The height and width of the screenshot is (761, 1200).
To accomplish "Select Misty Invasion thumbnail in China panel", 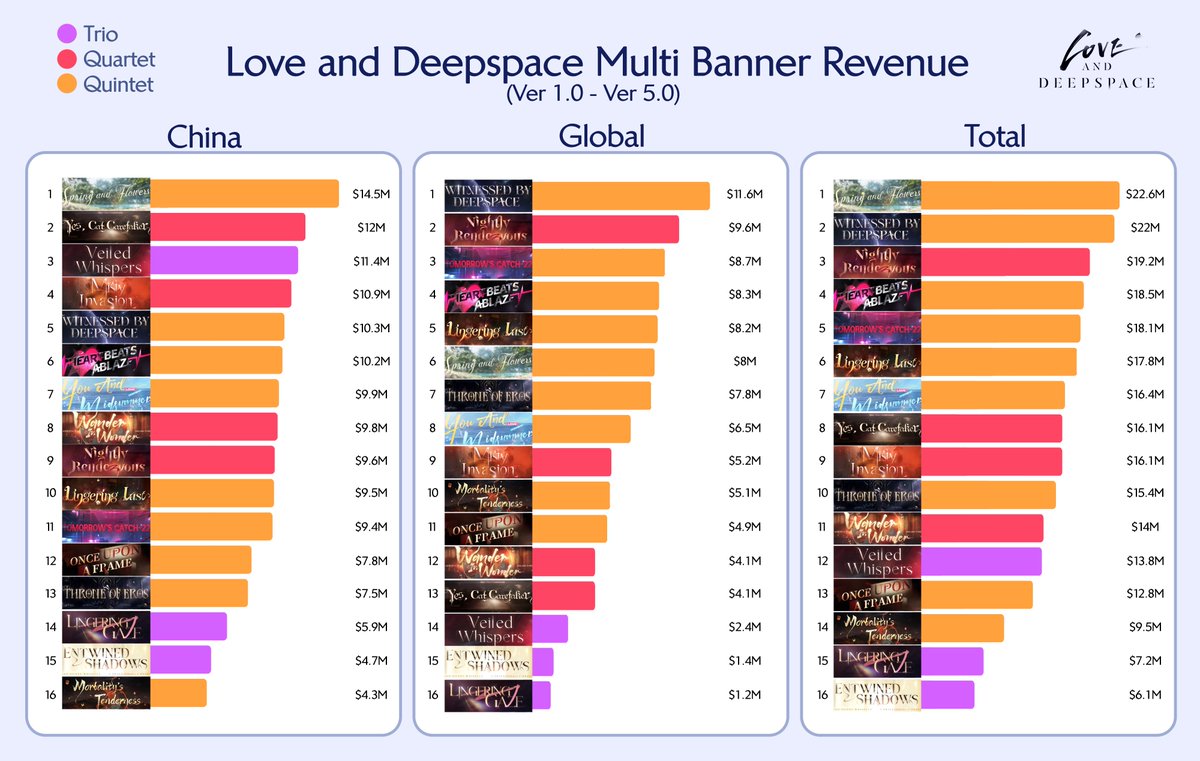I will coord(106,293).
